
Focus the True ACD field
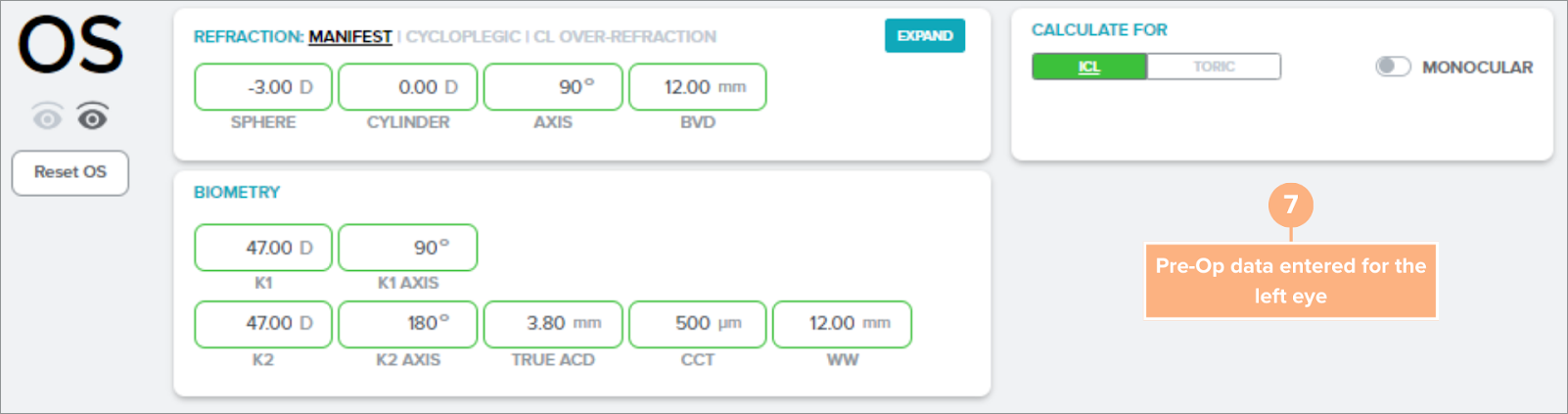coord(553,324)
